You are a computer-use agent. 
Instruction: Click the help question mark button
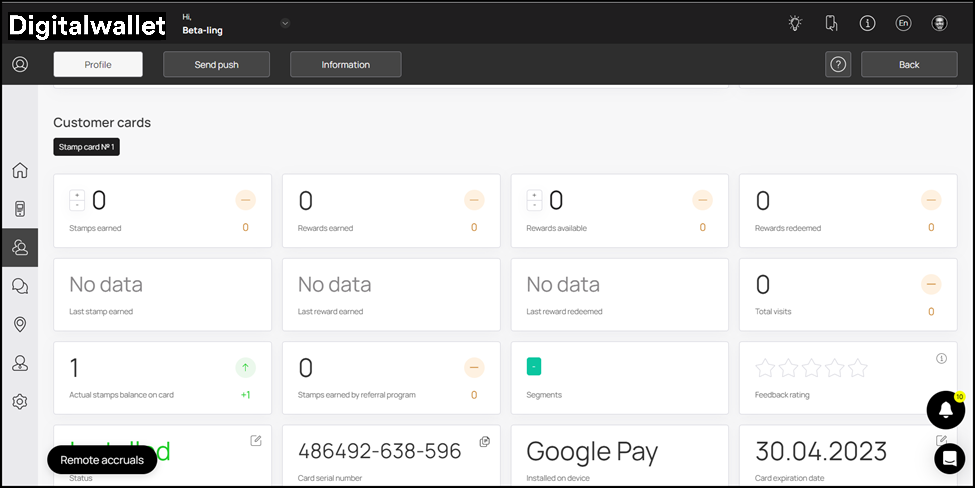pyautogui.click(x=838, y=64)
